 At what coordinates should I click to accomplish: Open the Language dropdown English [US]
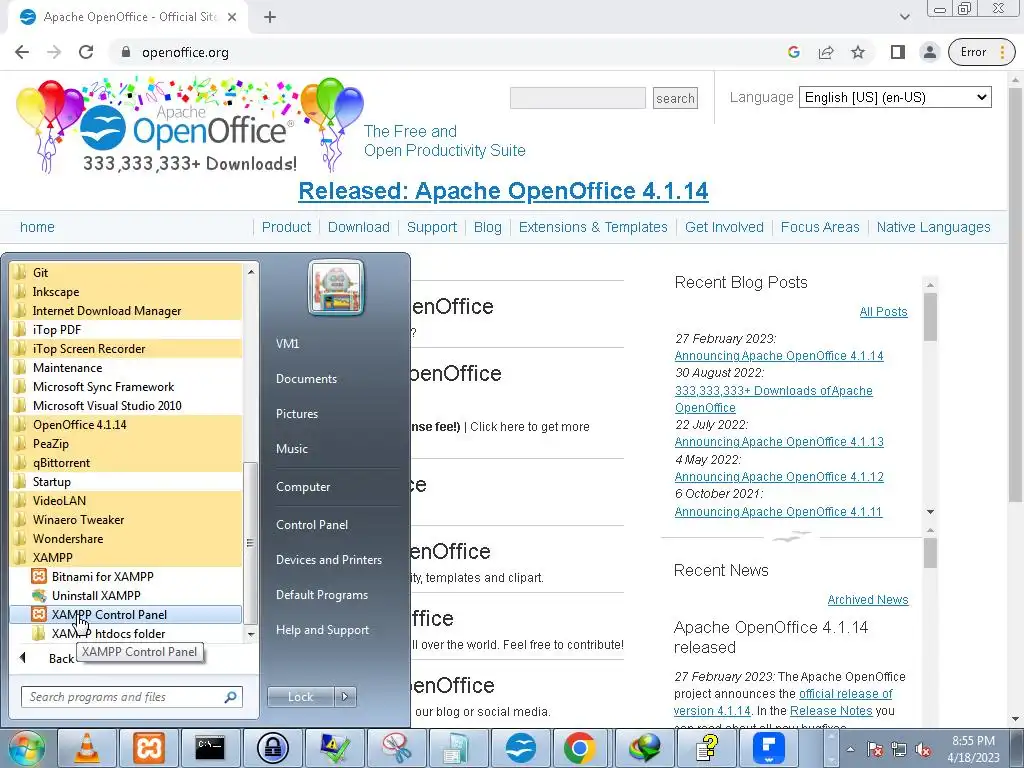(895, 97)
